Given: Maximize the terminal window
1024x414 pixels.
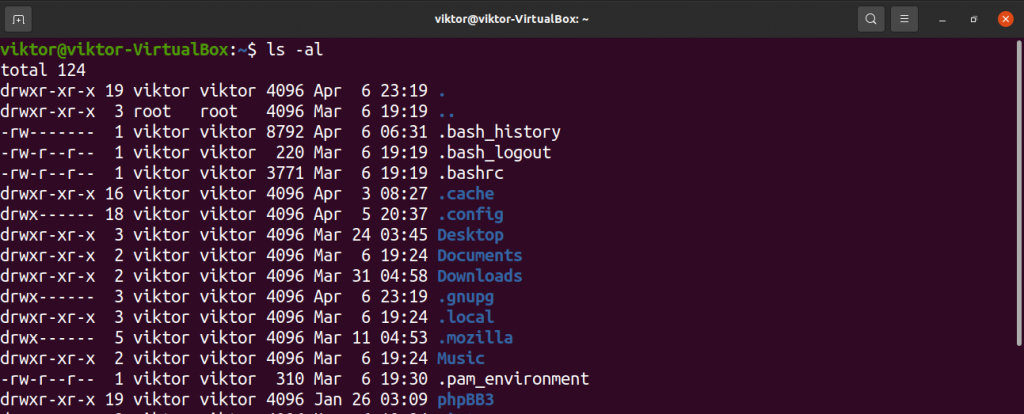Looking at the screenshot, I should pyautogui.click(x=974, y=20).
